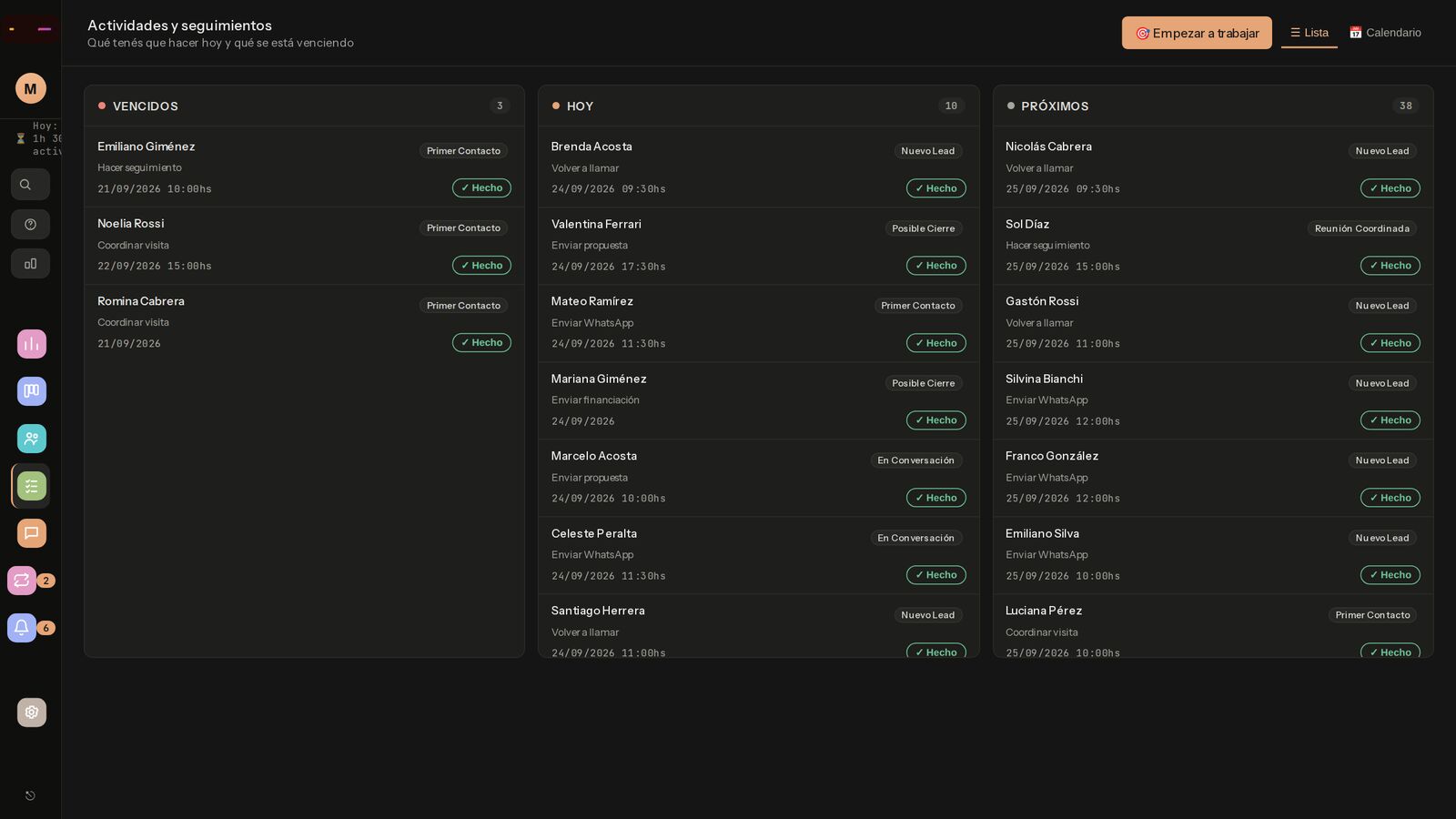Open Mariana Giménez contact name
The width and height of the screenshot is (1456, 819).
tap(599, 379)
